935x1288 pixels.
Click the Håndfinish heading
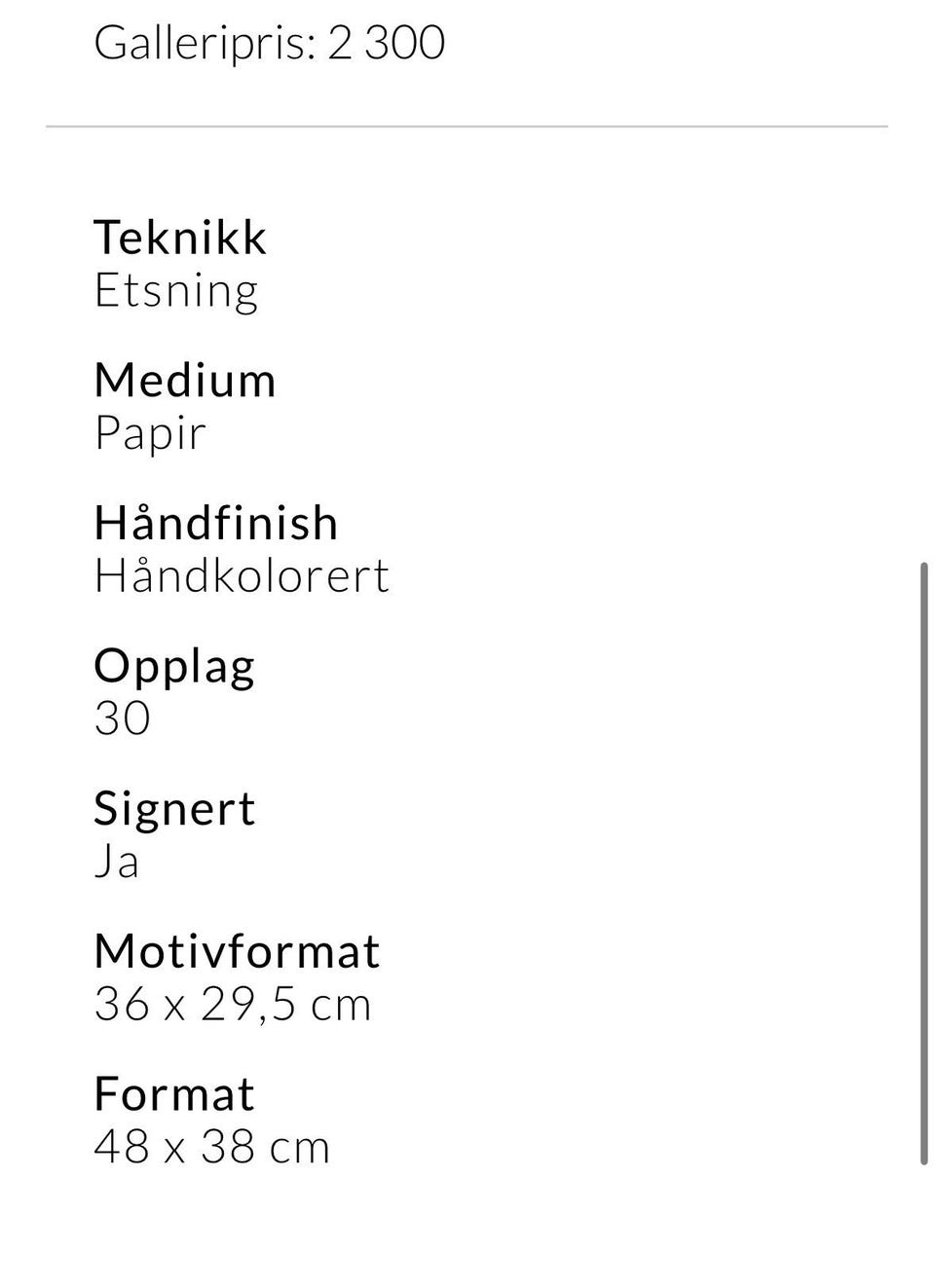215,523
